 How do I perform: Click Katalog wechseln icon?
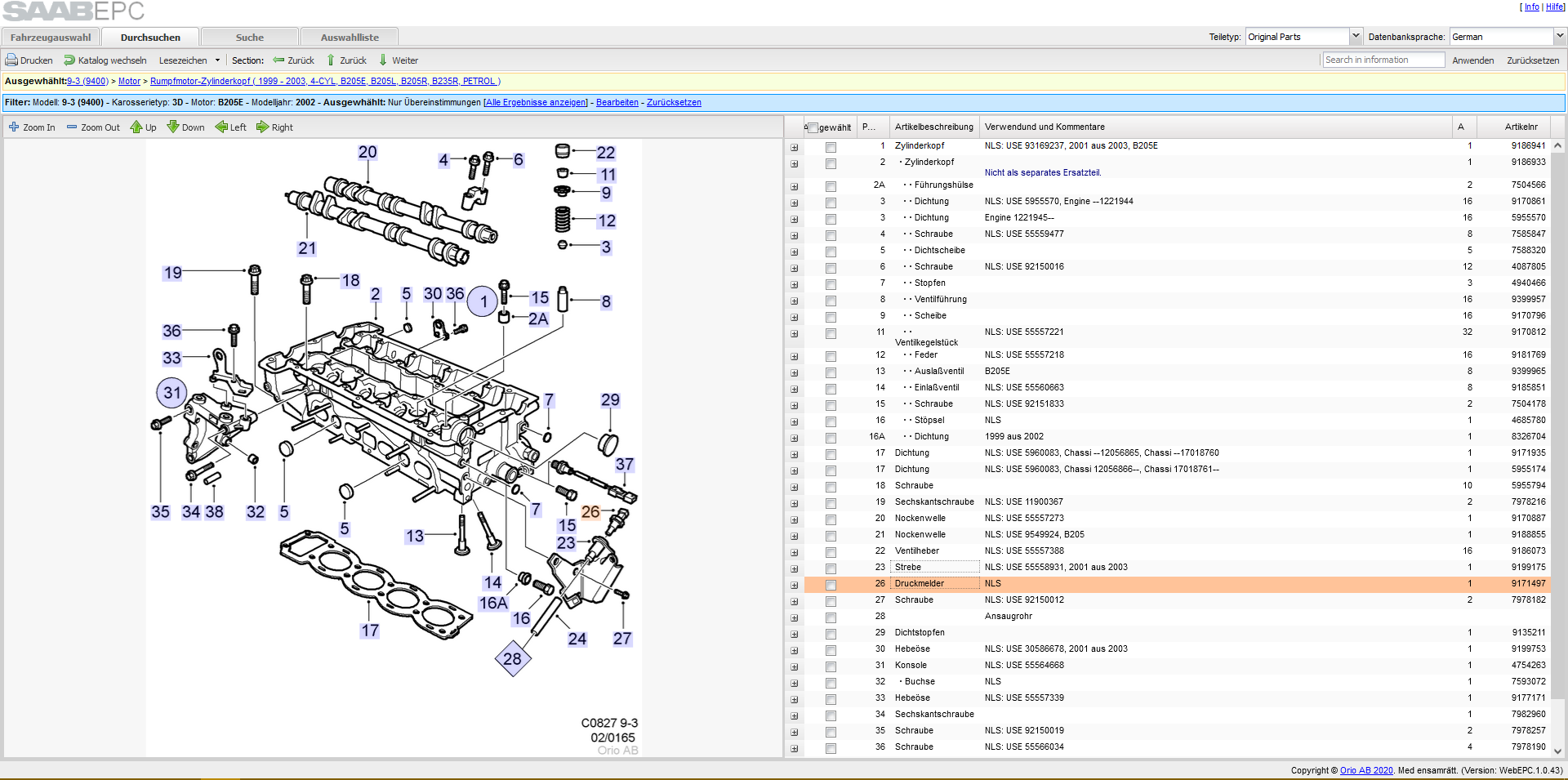[x=69, y=60]
